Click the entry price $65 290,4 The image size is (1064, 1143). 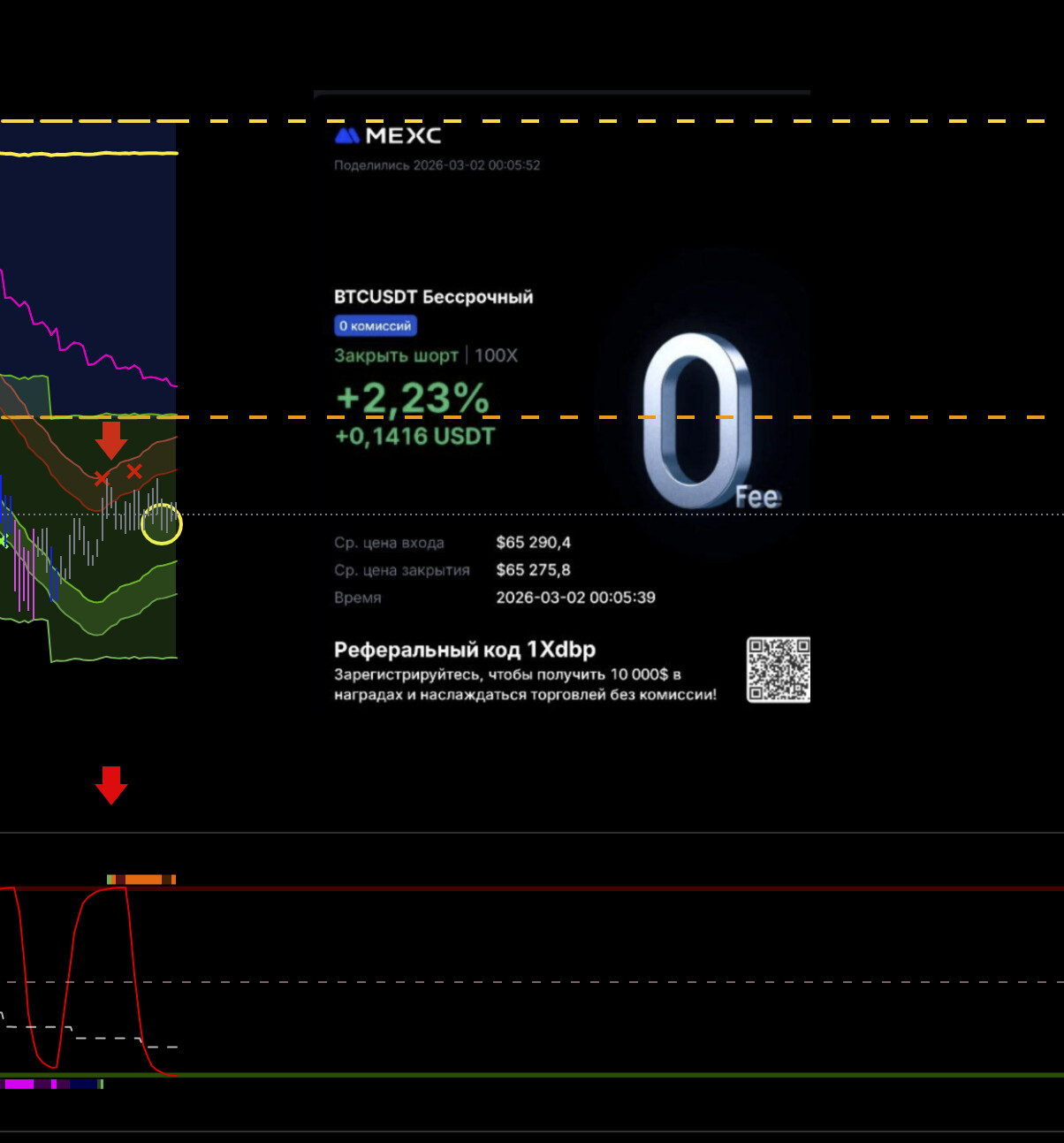tap(533, 543)
